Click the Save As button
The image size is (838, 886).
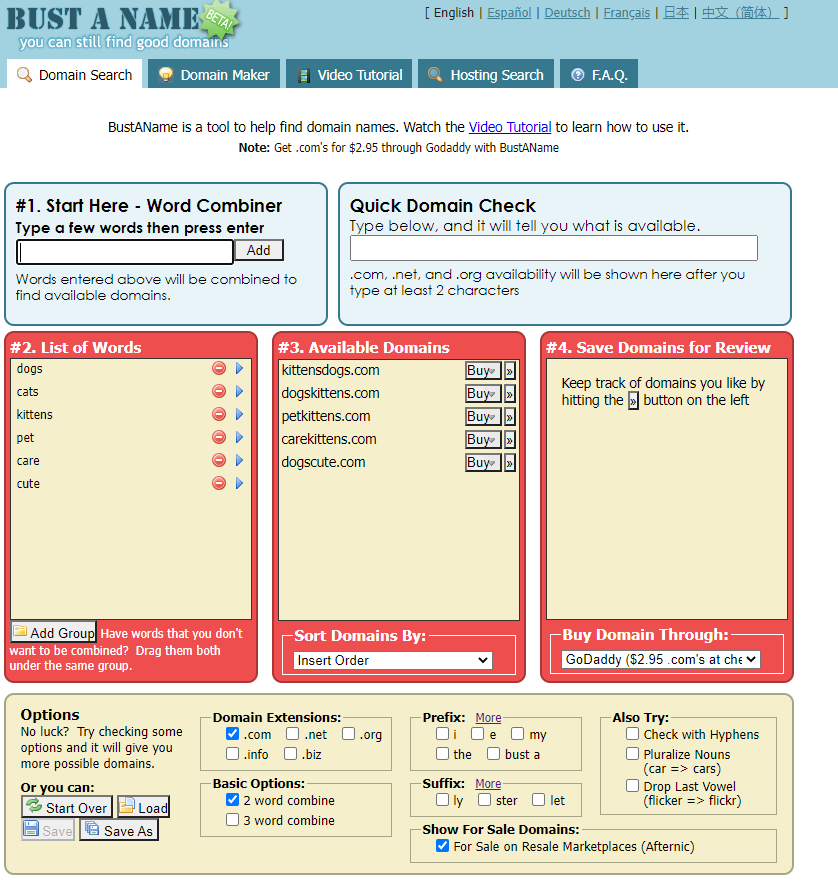[119, 830]
